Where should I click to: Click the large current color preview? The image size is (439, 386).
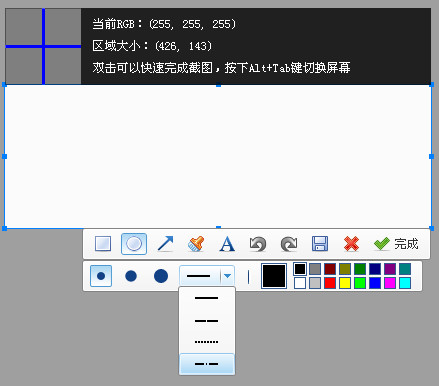pos(274,276)
